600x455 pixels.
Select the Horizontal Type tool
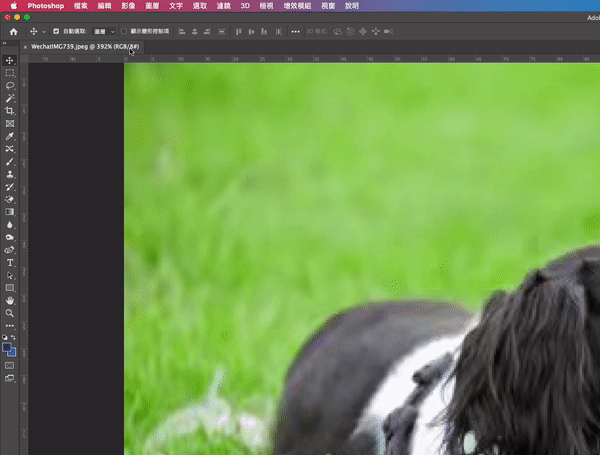click(10, 262)
